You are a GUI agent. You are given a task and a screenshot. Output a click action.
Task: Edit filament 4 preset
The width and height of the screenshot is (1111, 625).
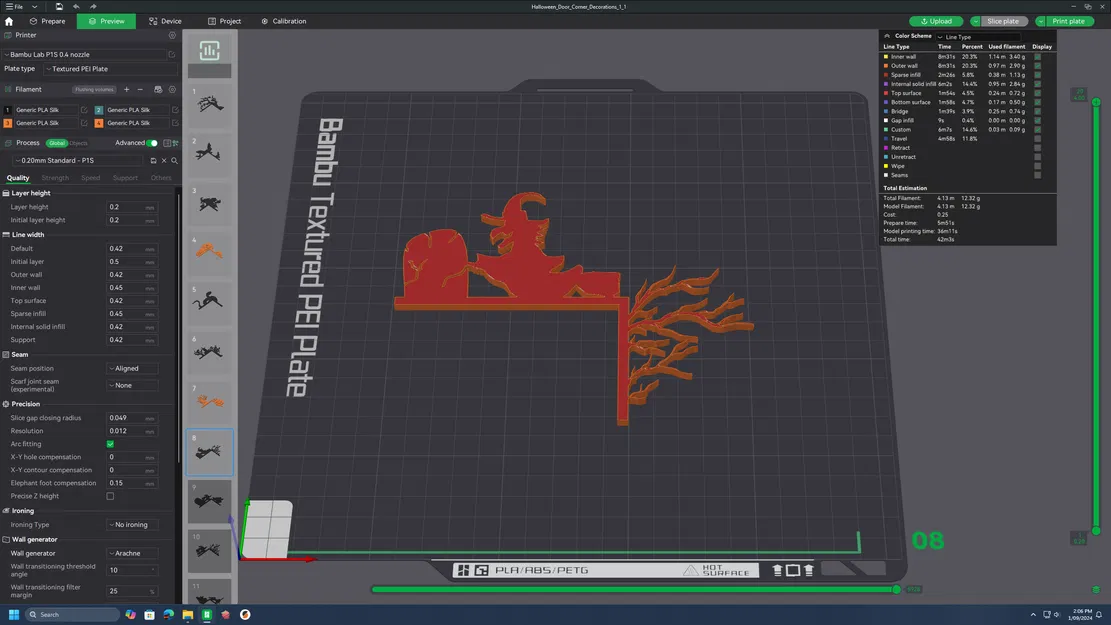pyautogui.click(x=175, y=123)
